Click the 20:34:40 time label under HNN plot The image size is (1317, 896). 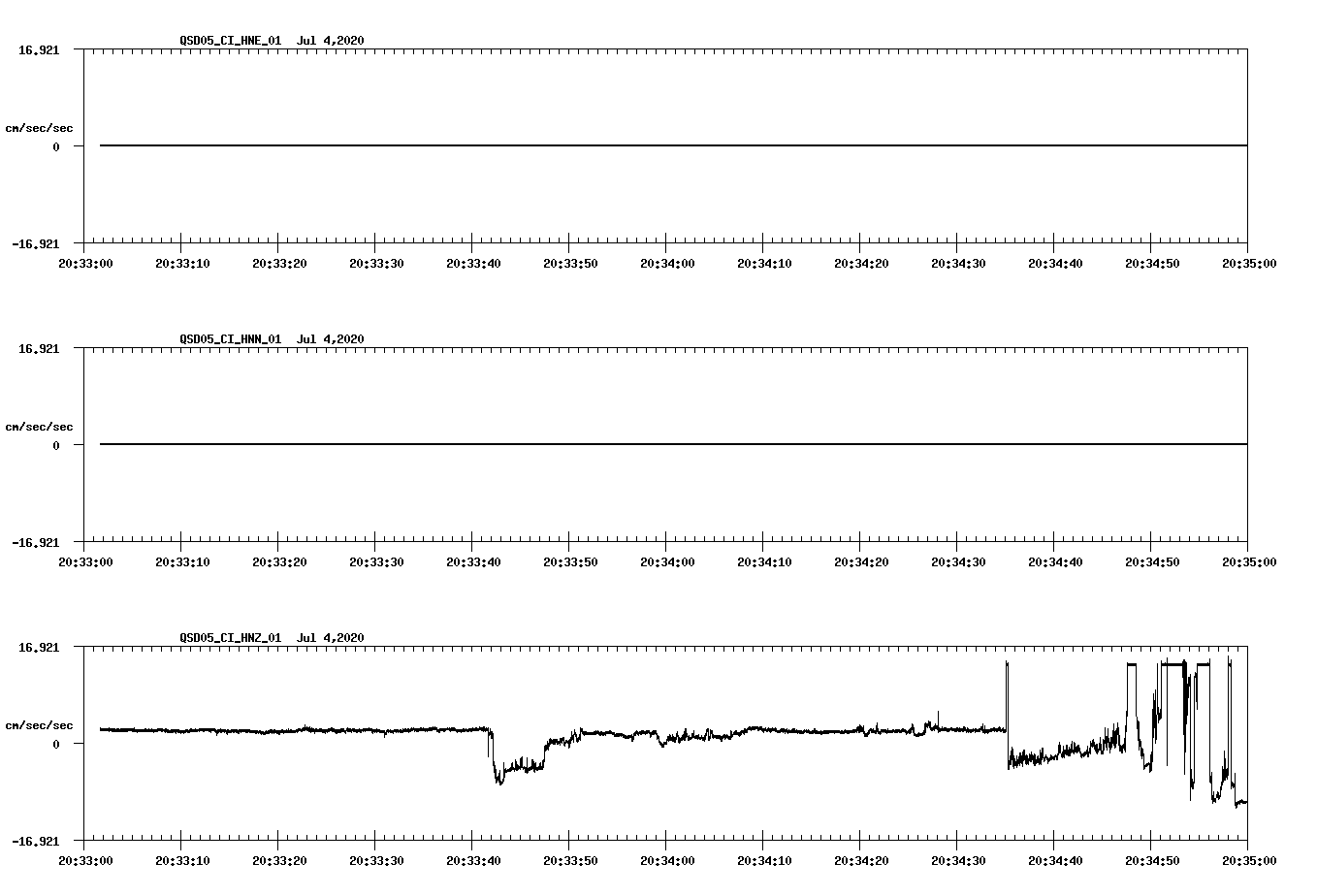tap(1055, 561)
